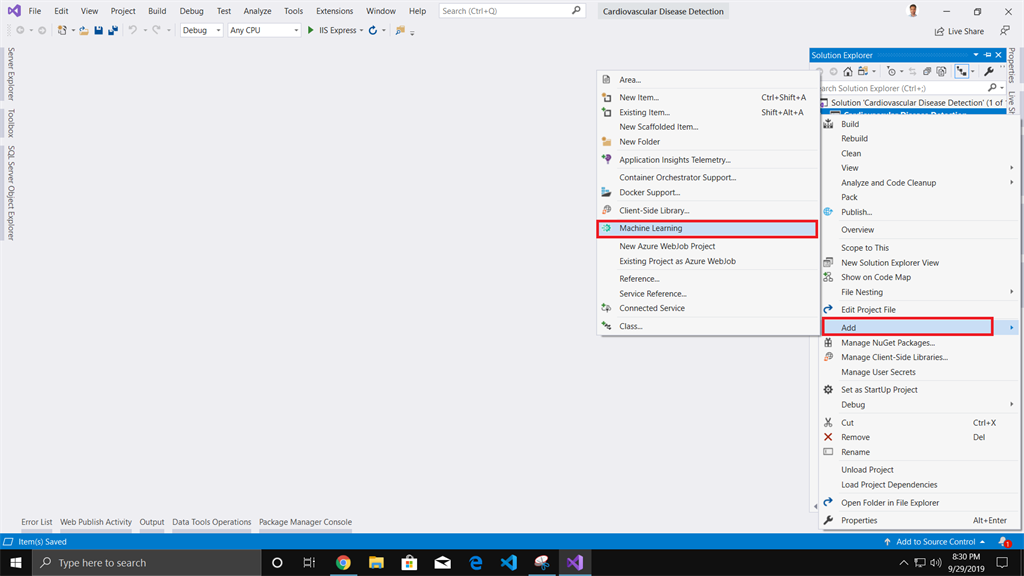Click the user account avatar

[x=913, y=10]
